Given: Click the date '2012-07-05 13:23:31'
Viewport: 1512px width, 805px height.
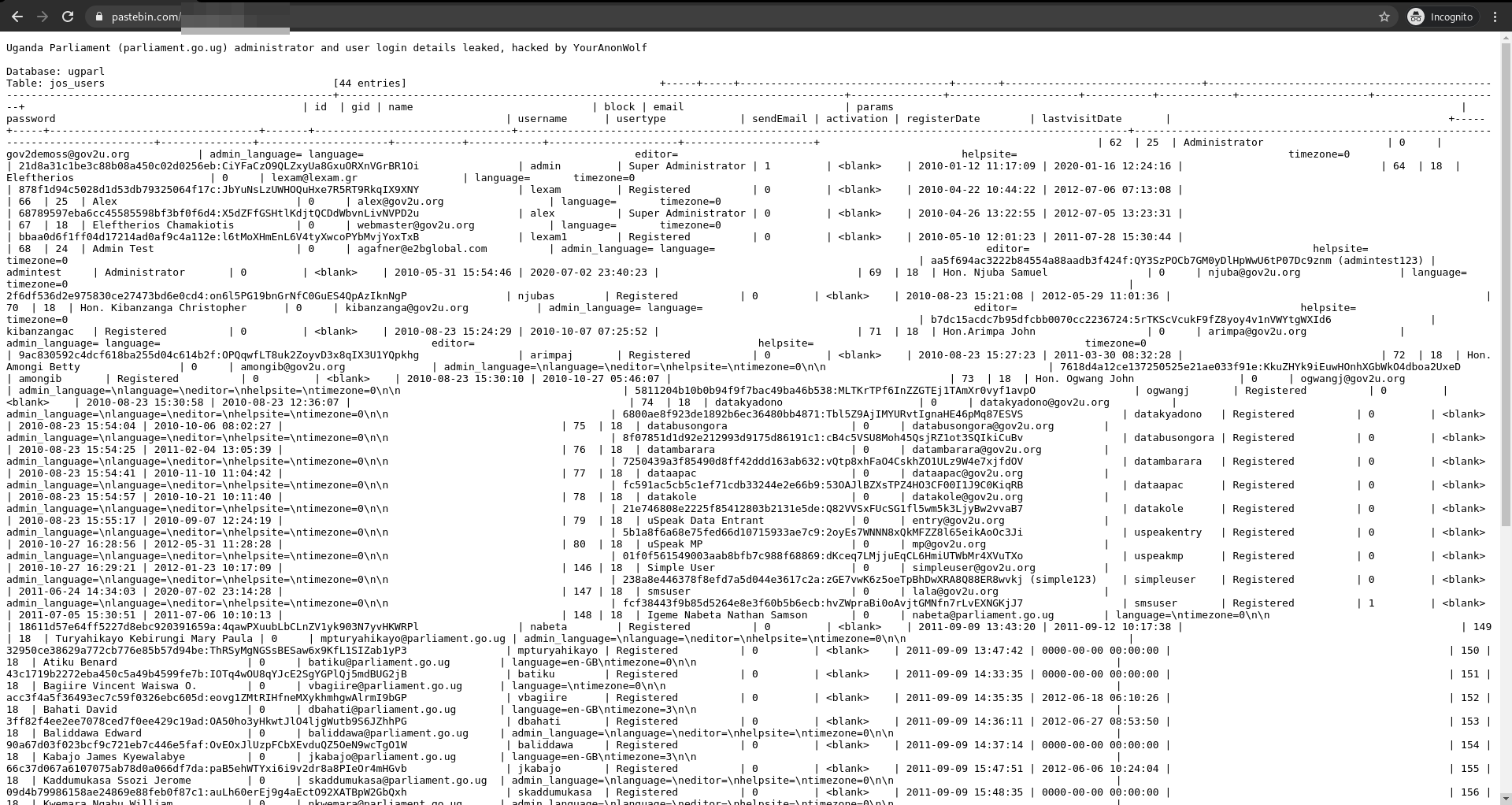Looking at the screenshot, I should (1113, 213).
